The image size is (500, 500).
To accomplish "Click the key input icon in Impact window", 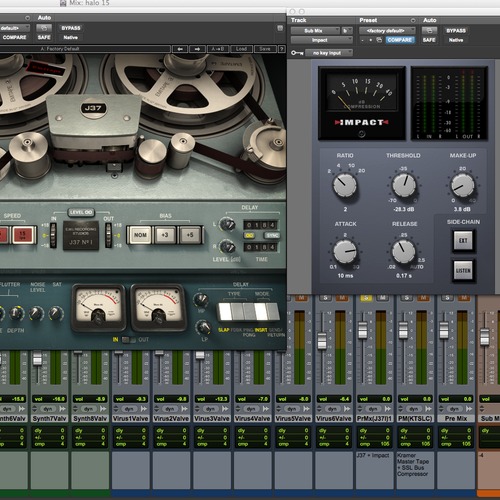I will (x=297, y=53).
